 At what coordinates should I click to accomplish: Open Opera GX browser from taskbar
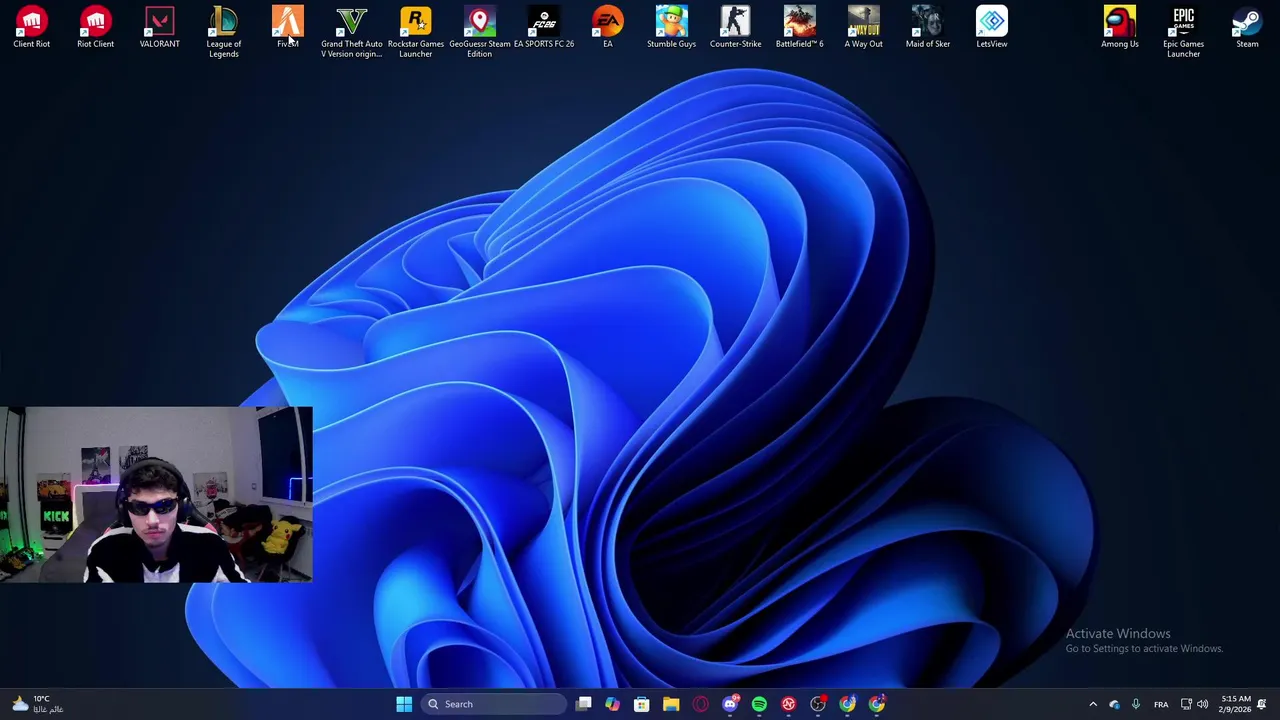[x=701, y=704]
